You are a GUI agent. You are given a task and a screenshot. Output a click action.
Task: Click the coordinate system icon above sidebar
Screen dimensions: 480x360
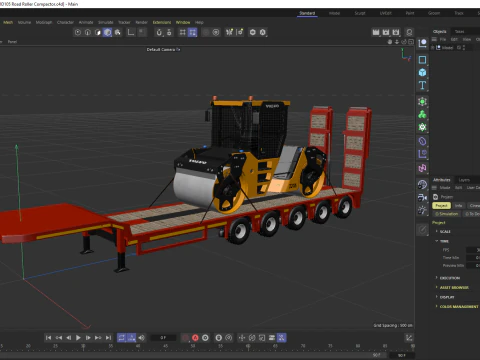[x=422, y=43]
